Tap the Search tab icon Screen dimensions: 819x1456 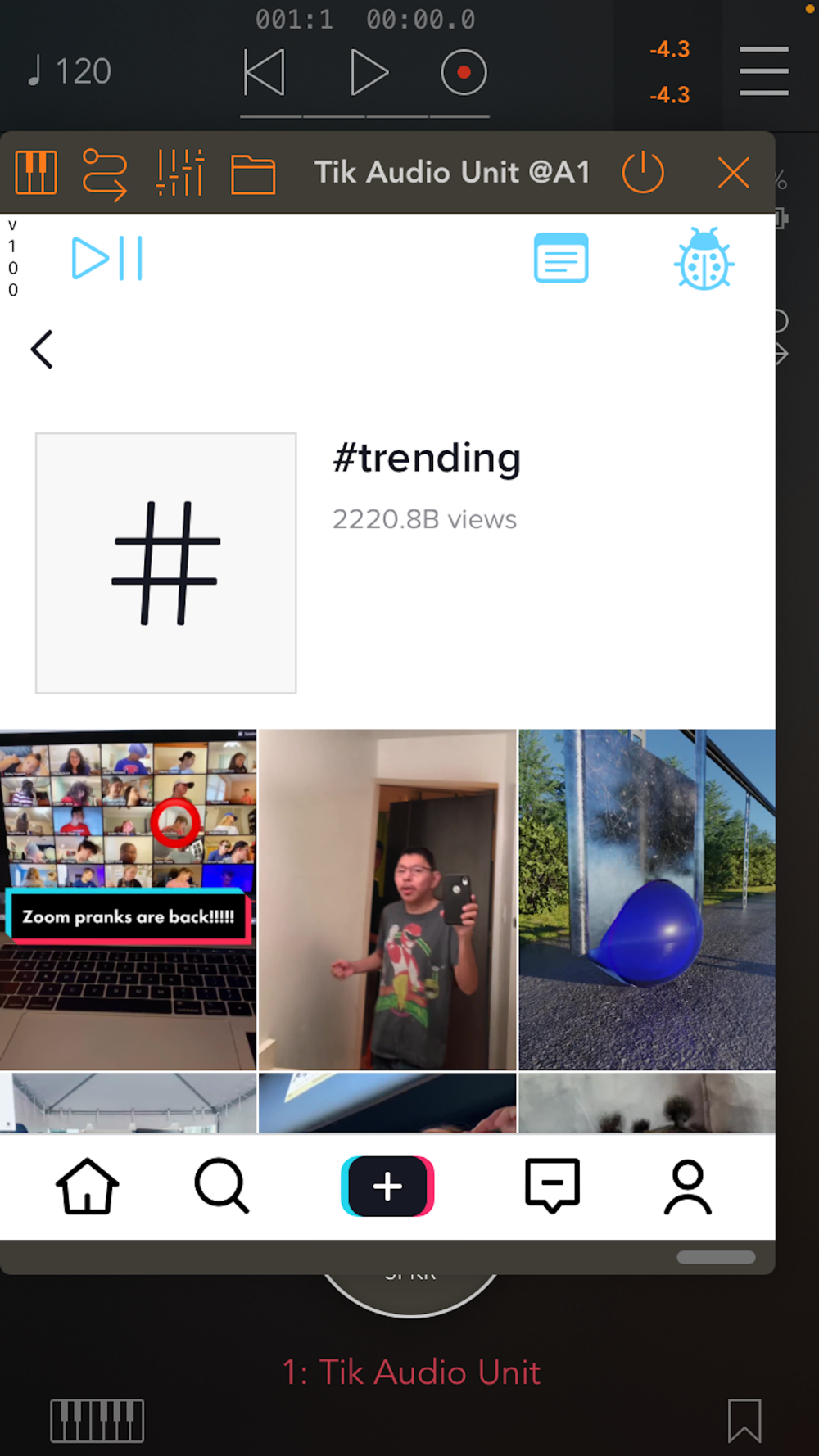point(221,1185)
